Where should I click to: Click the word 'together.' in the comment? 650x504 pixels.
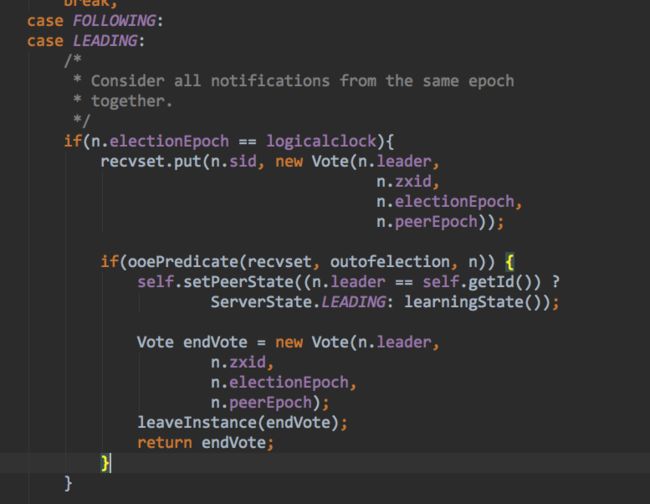(131, 101)
